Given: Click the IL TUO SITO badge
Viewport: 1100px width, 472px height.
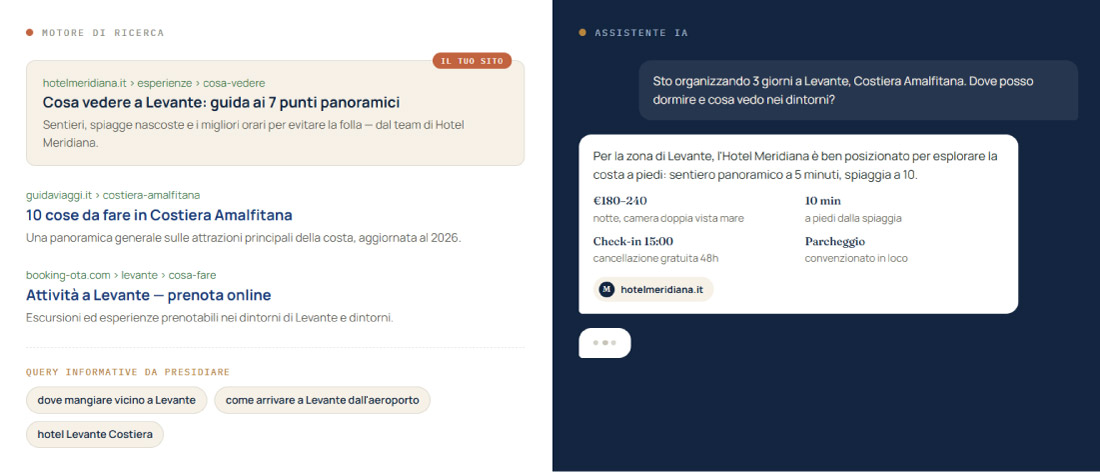Looking at the screenshot, I should click(472, 61).
